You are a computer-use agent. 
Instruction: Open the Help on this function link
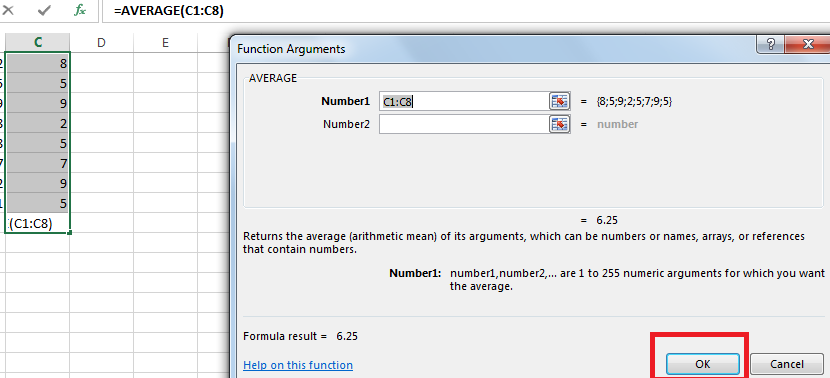297,365
